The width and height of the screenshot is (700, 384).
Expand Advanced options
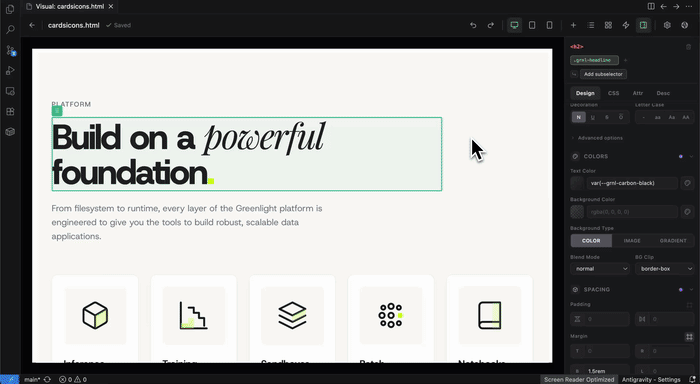600,138
